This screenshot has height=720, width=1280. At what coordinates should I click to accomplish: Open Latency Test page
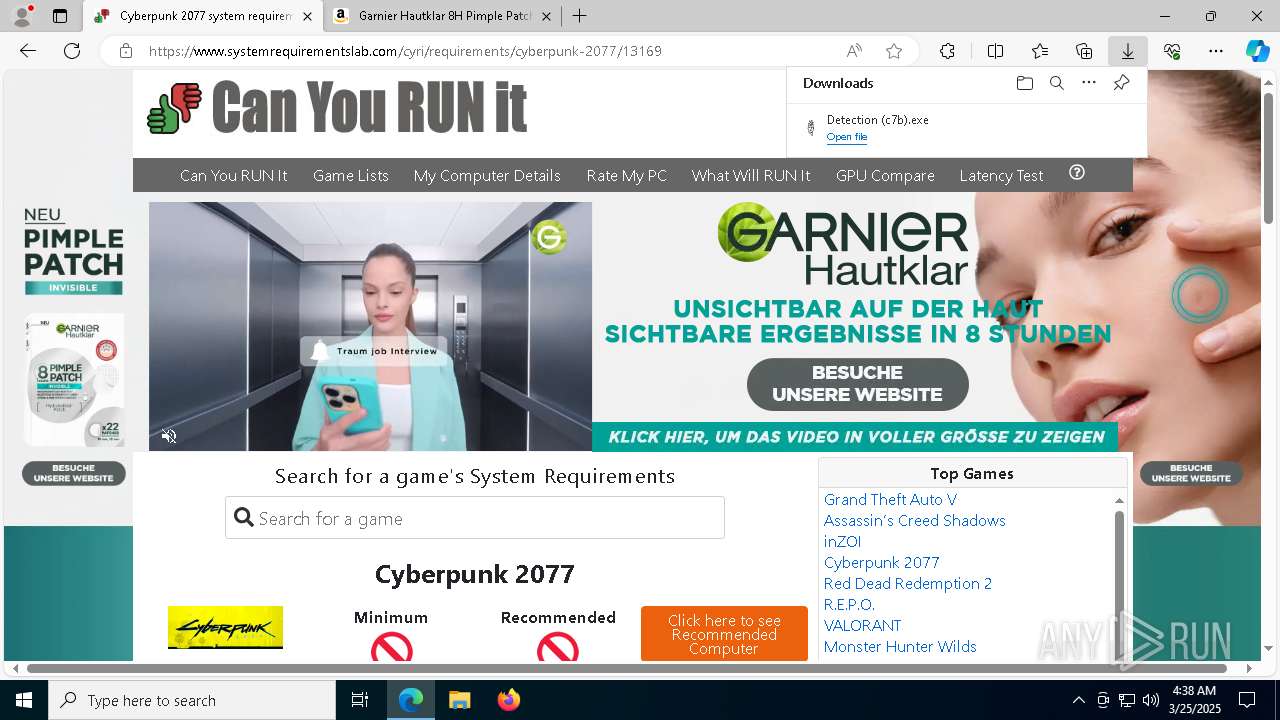(1001, 175)
